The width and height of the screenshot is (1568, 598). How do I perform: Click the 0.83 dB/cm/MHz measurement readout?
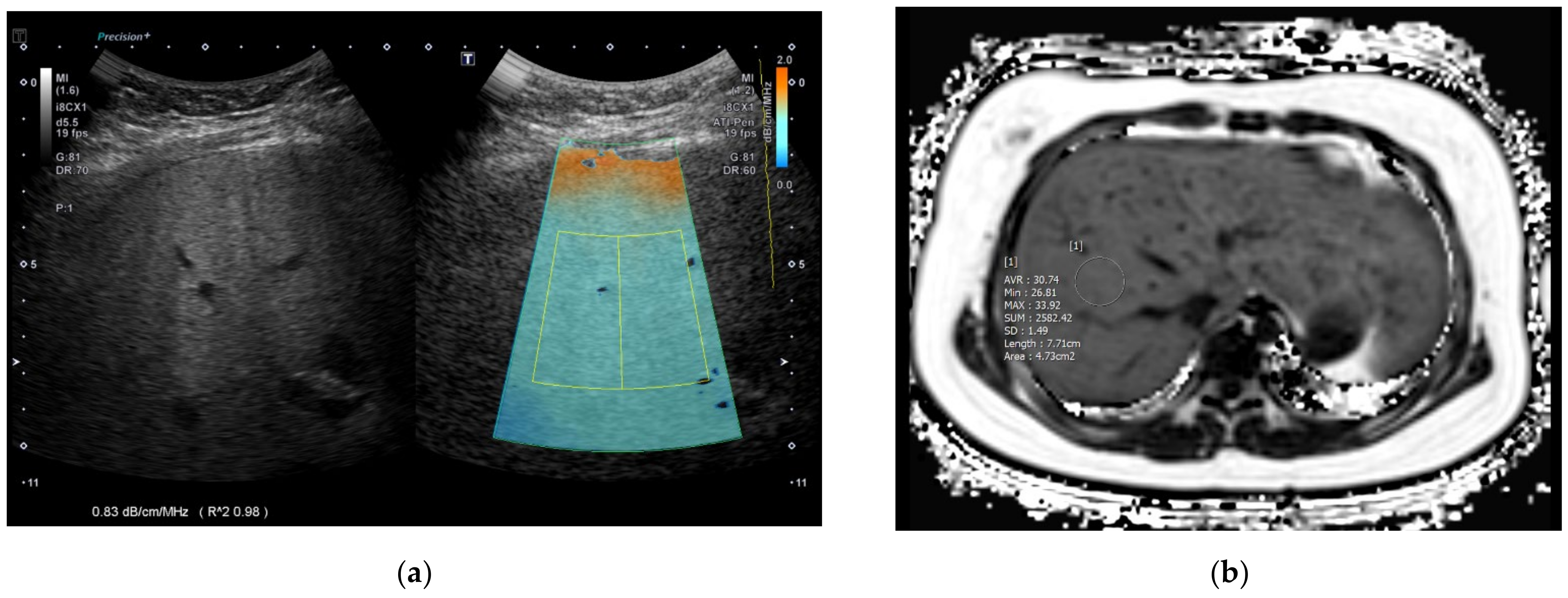coord(141,512)
